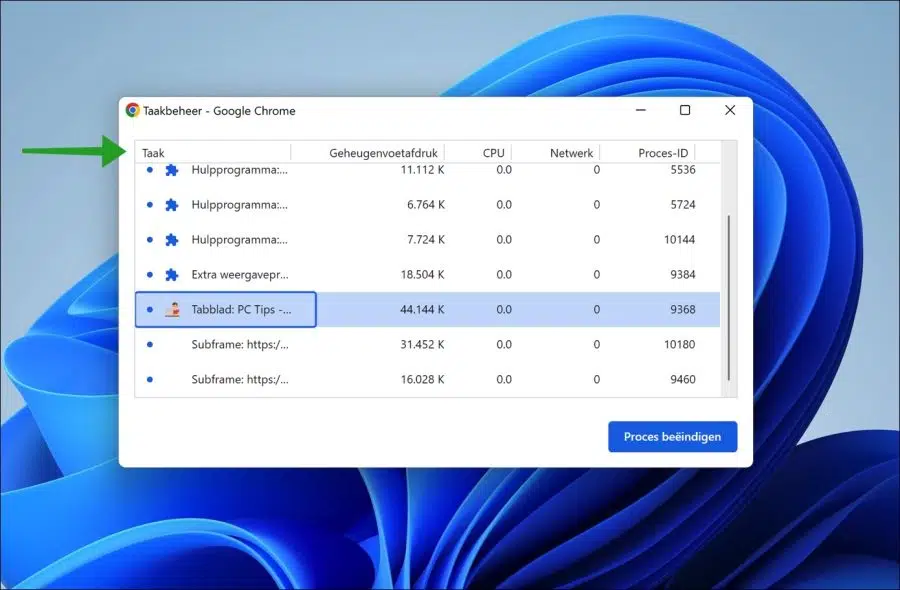This screenshot has height=590, width=900.
Task: Click process ID 9384
Action: [x=682, y=274]
